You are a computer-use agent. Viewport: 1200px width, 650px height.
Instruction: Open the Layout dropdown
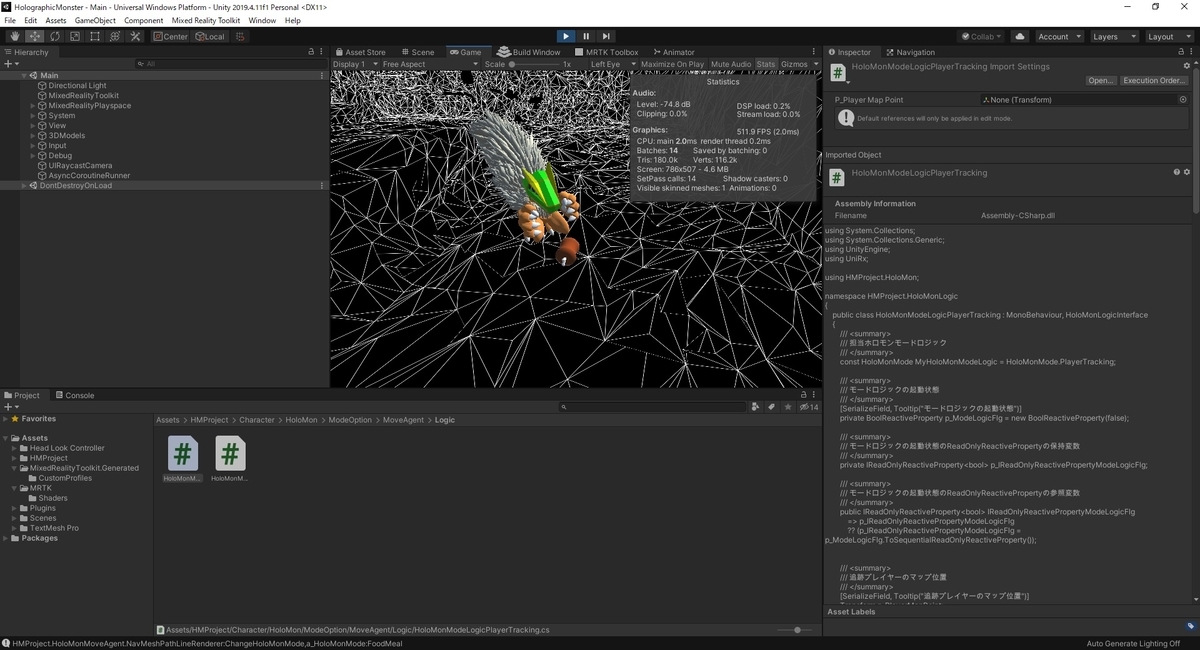(x=1168, y=36)
